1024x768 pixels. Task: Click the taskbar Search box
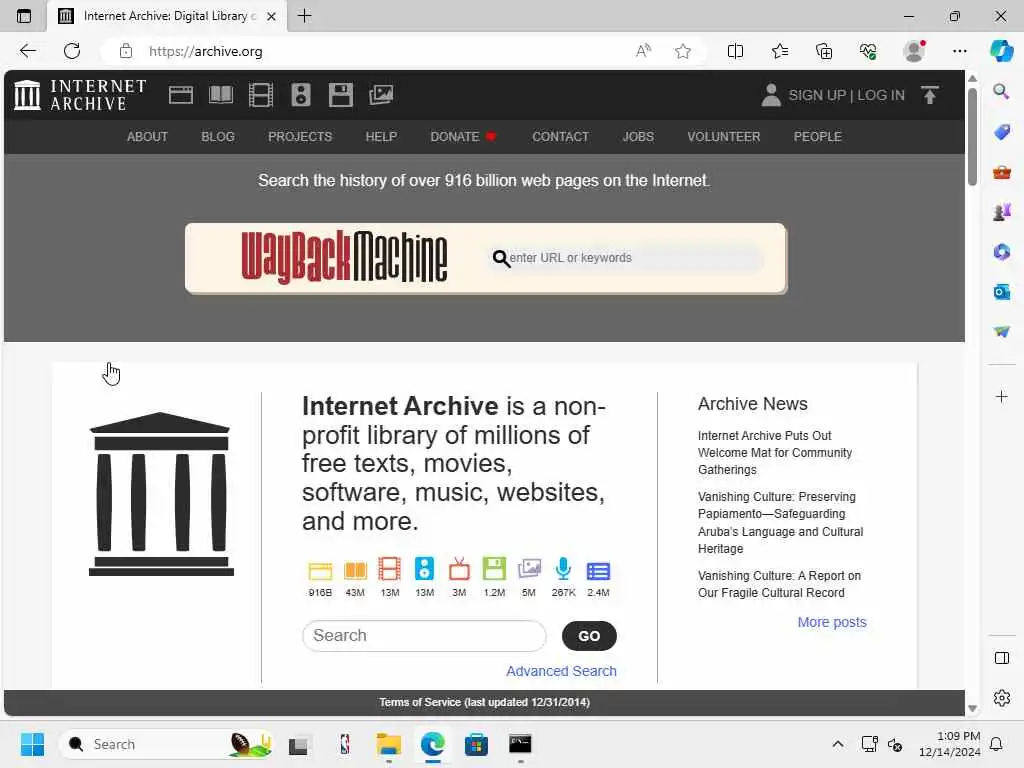167,744
